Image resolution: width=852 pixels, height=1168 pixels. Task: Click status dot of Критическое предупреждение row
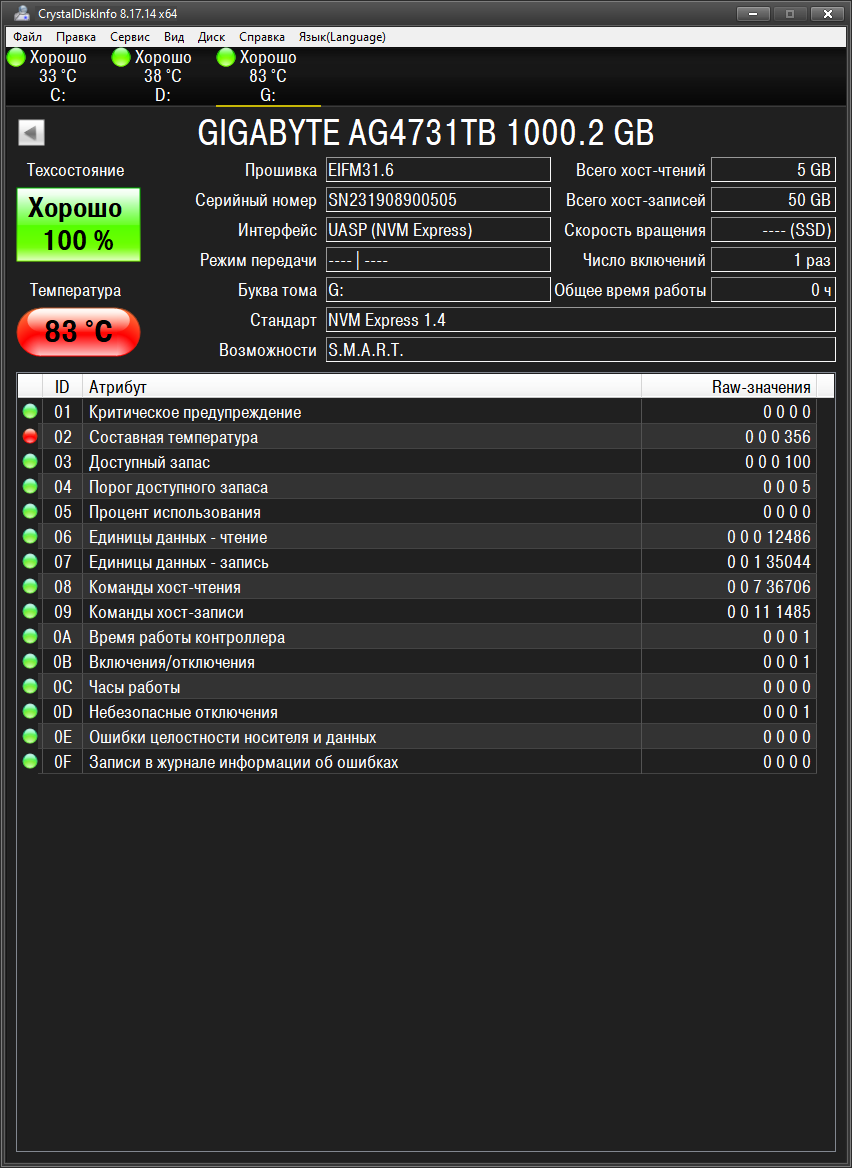[x=30, y=411]
